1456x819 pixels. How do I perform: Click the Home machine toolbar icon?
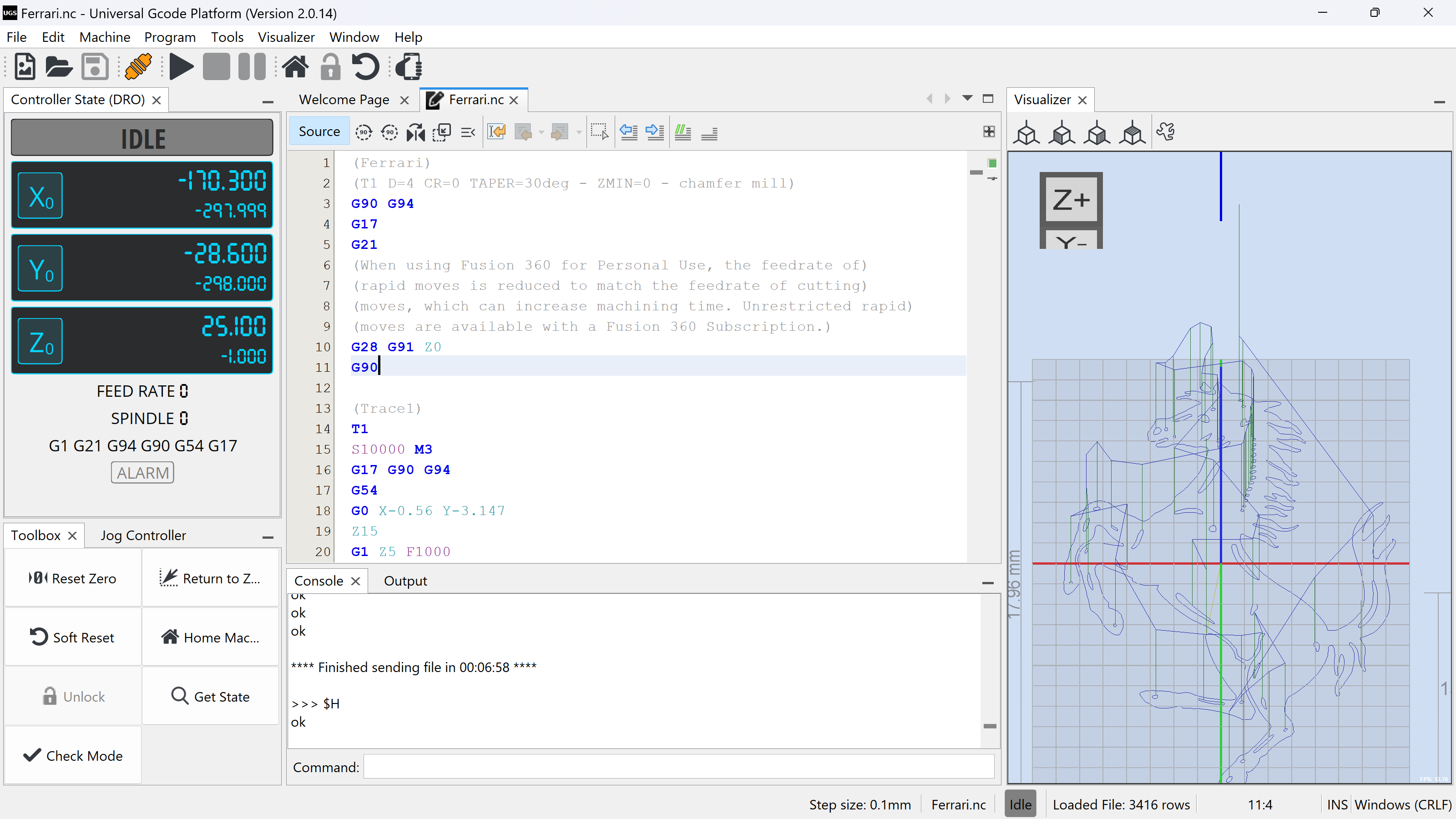[x=295, y=67]
